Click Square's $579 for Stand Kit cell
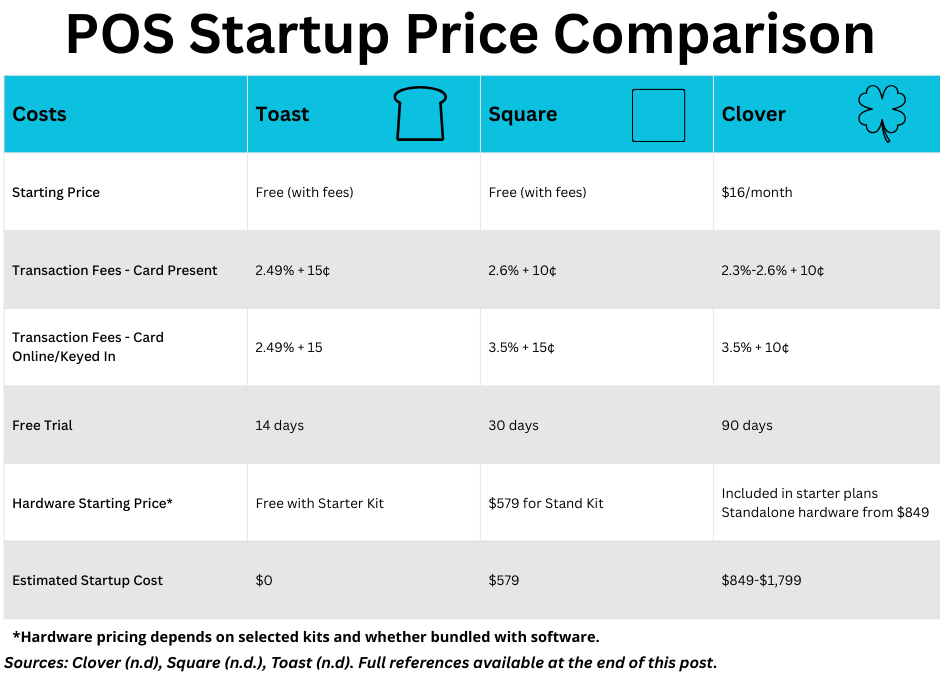 tap(546, 503)
